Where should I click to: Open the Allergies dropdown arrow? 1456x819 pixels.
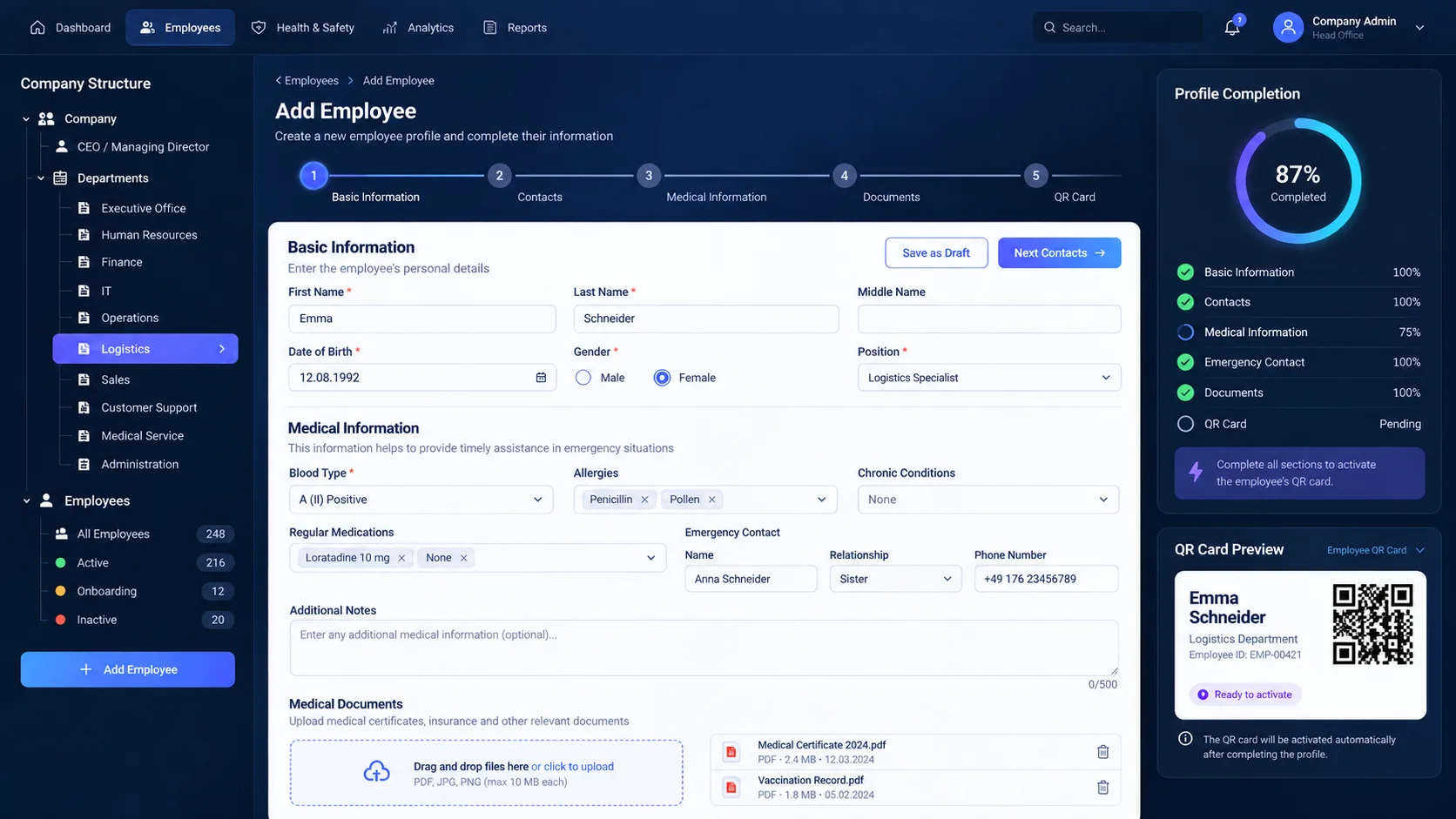821,500
